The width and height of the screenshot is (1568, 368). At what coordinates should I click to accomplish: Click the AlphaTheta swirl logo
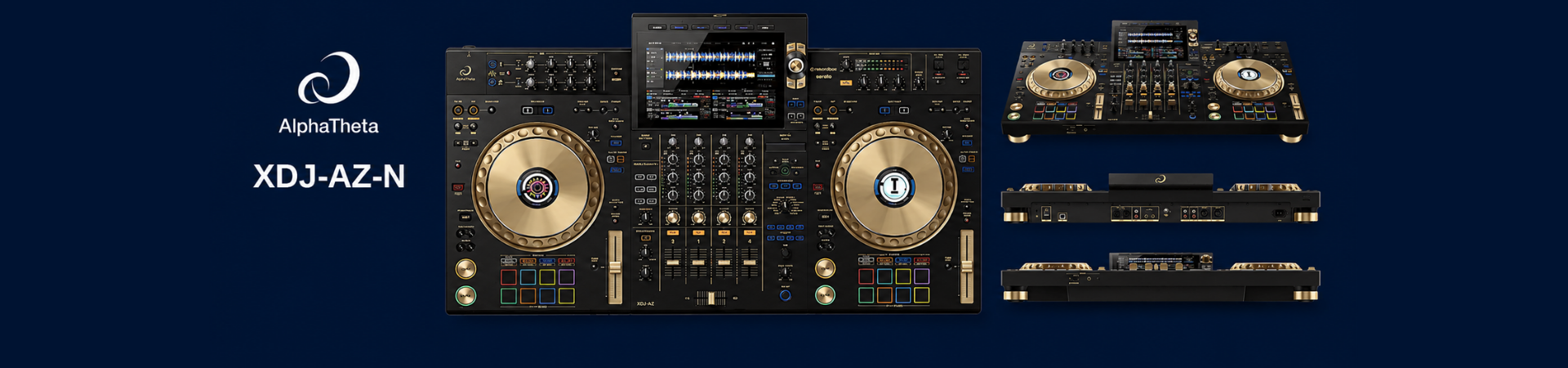point(328,79)
